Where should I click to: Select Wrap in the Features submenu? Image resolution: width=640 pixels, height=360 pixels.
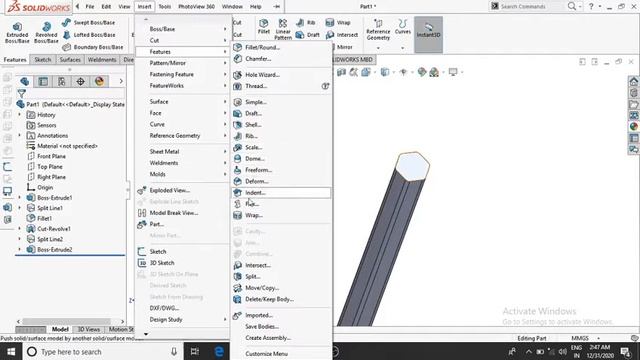click(x=281, y=215)
